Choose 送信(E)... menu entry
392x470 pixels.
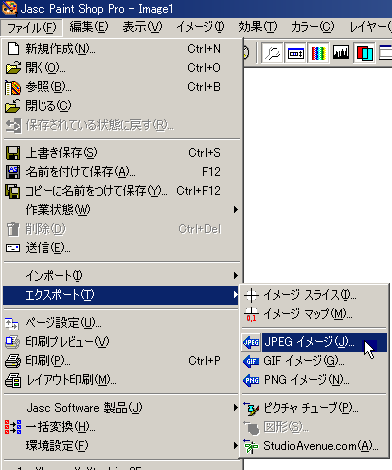point(122,248)
